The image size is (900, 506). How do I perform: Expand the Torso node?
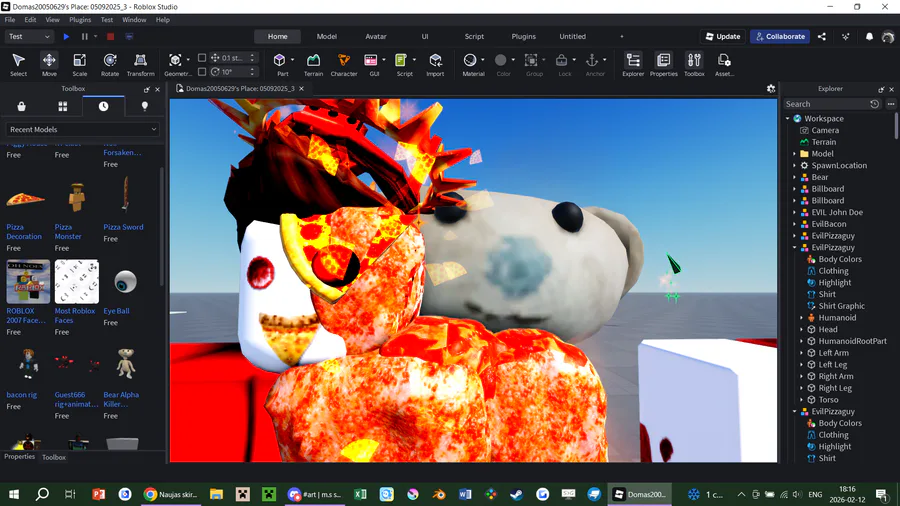(802, 399)
